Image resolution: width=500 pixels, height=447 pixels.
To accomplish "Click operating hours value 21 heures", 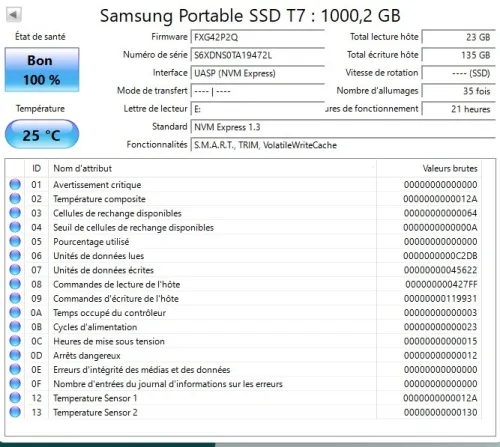I will pyautogui.click(x=458, y=109).
